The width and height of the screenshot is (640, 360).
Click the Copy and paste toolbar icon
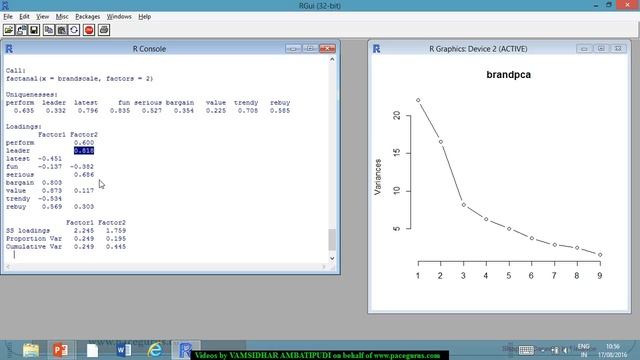pos(74,30)
